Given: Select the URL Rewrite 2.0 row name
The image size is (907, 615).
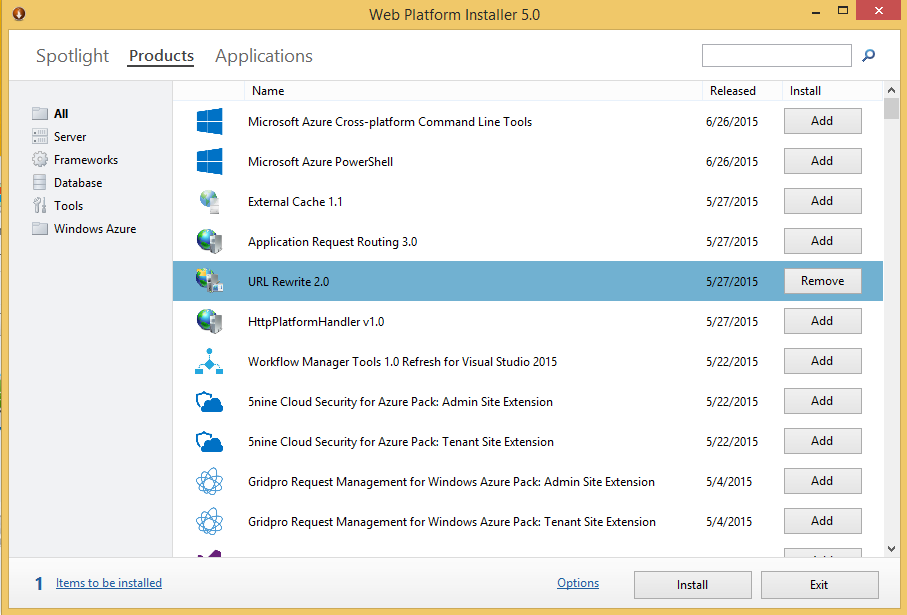Looking at the screenshot, I should coord(289,282).
